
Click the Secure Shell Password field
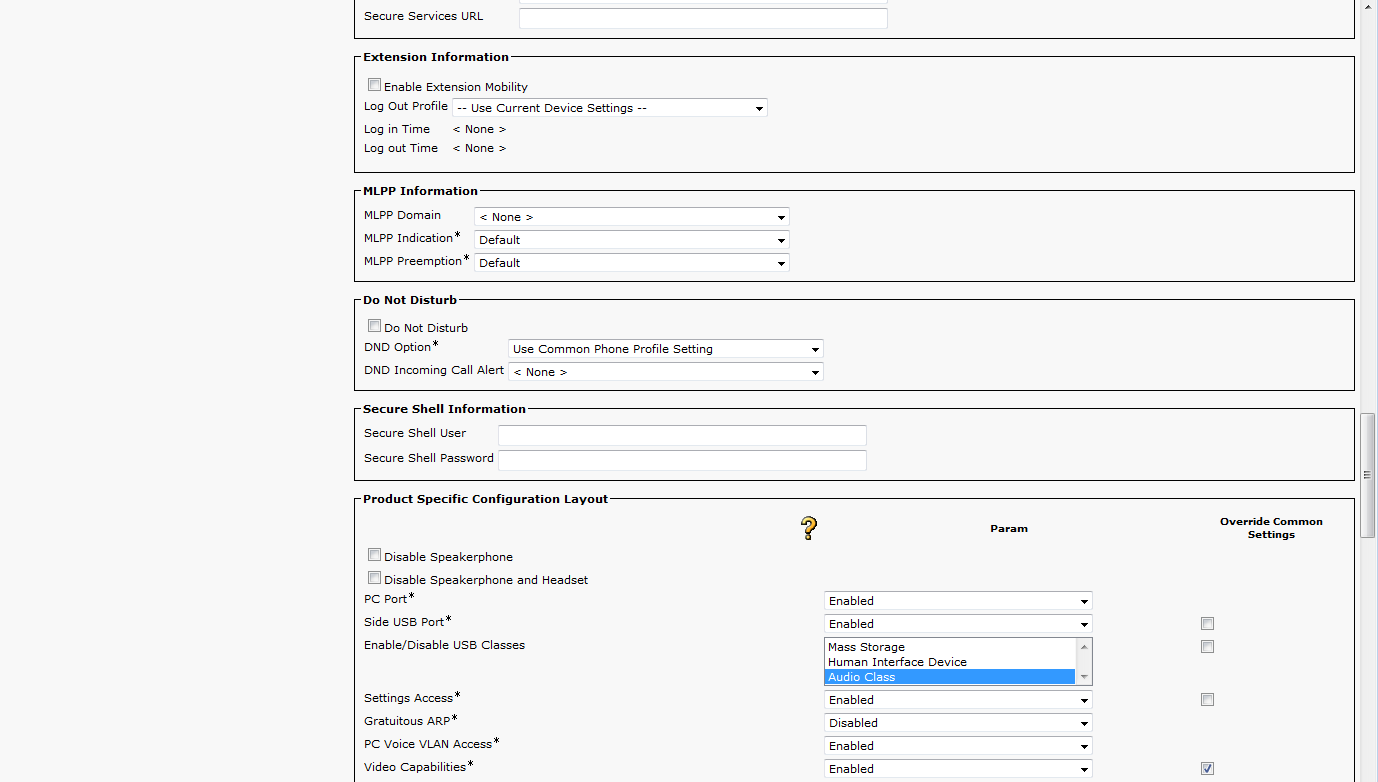coord(682,460)
